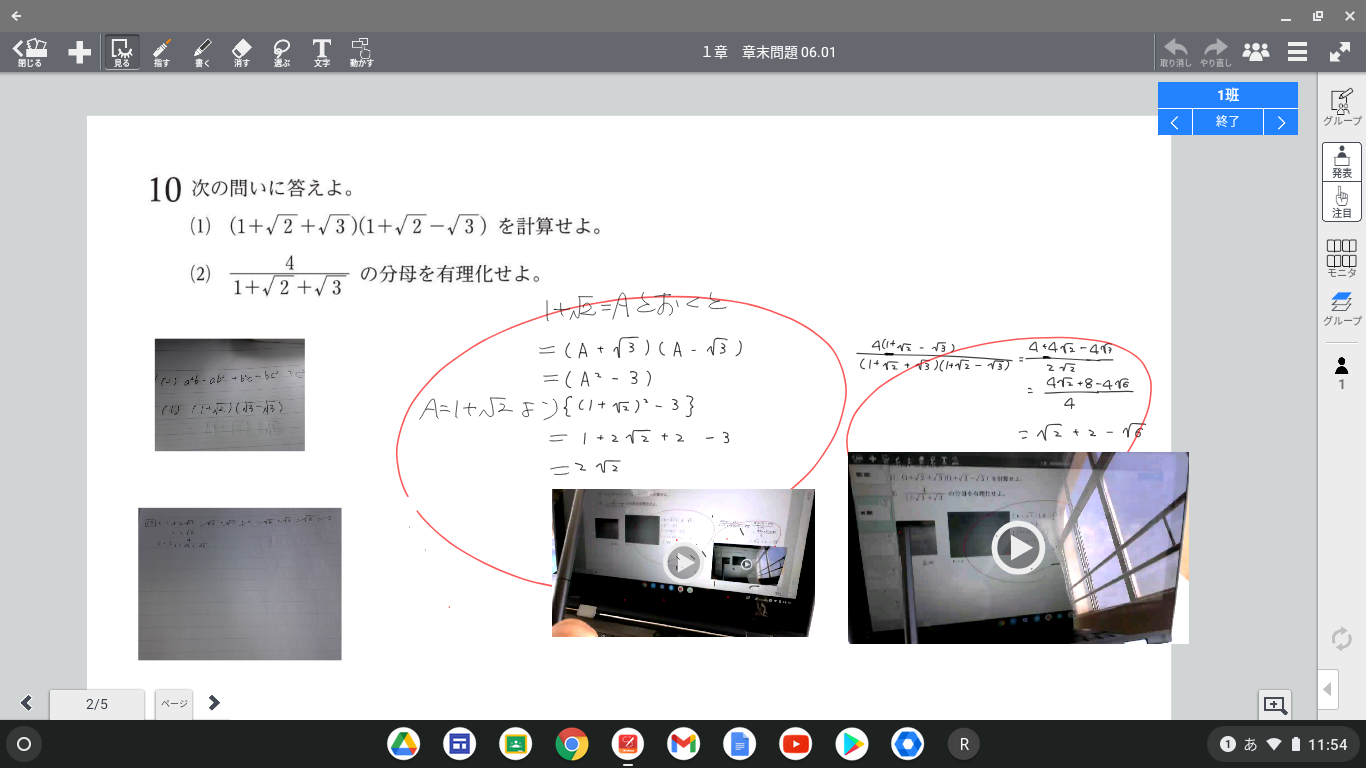Select the 指す pointer tool
The image size is (1366, 768).
pyautogui.click(x=161, y=52)
